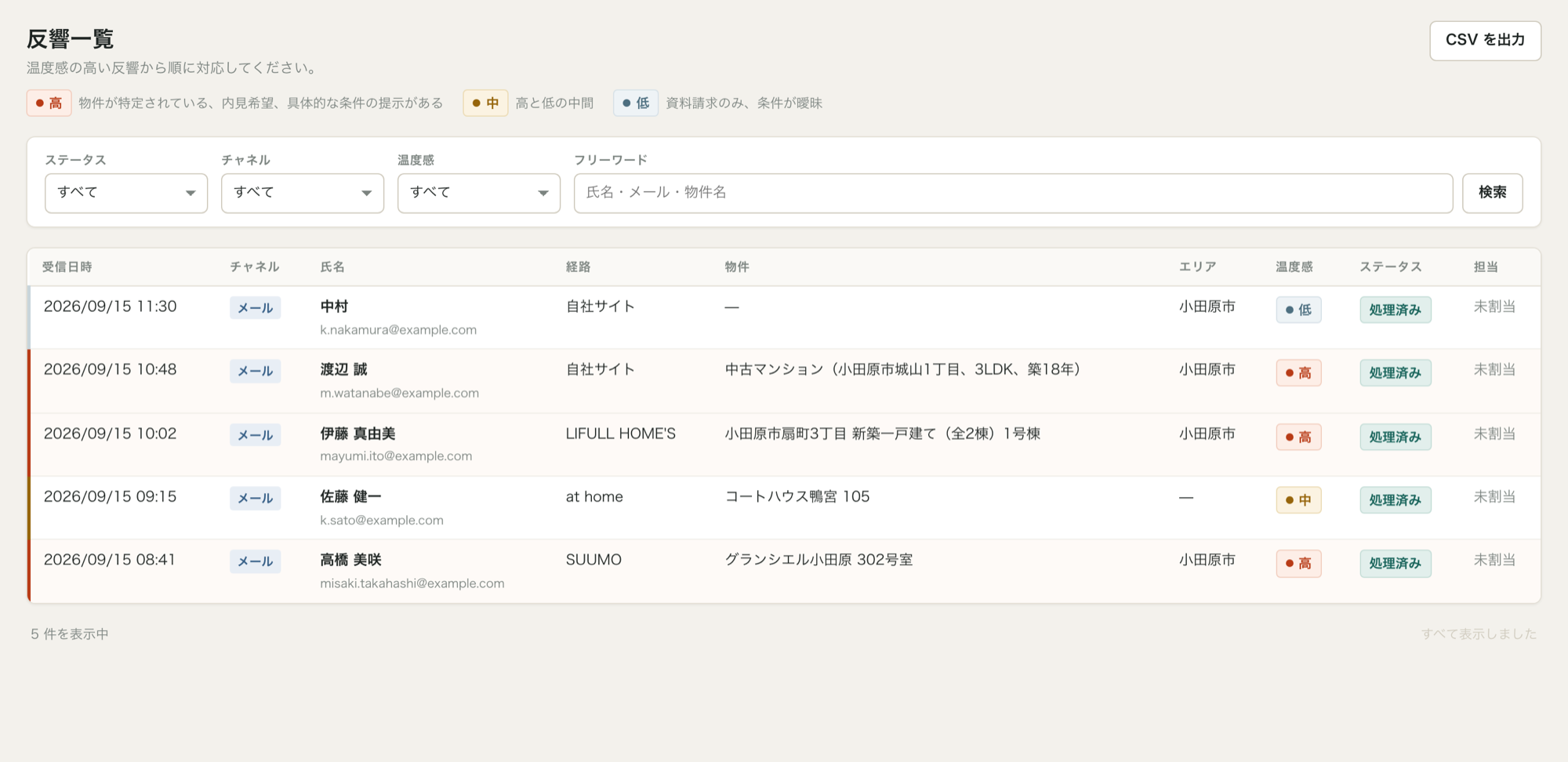Click 処理済み status in 渡辺 誠's row
This screenshot has height=762, width=1568.
click(x=1396, y=373)
